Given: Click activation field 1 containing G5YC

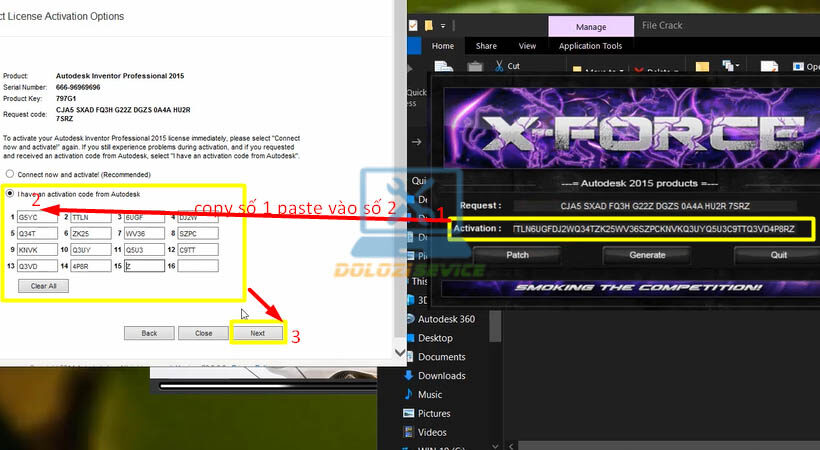Looking at the screenshot, I should click(37, 217).
